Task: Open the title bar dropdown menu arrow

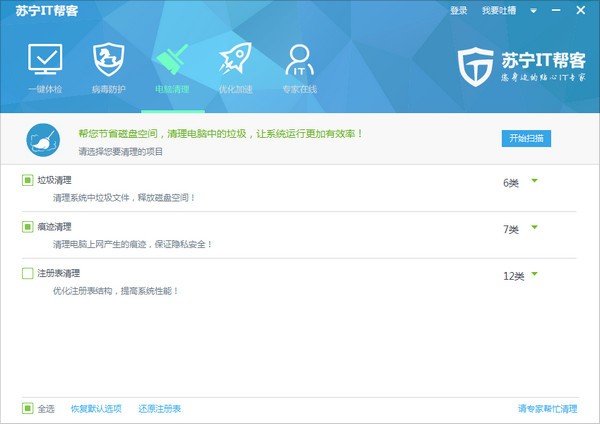Action: [534, 10]
